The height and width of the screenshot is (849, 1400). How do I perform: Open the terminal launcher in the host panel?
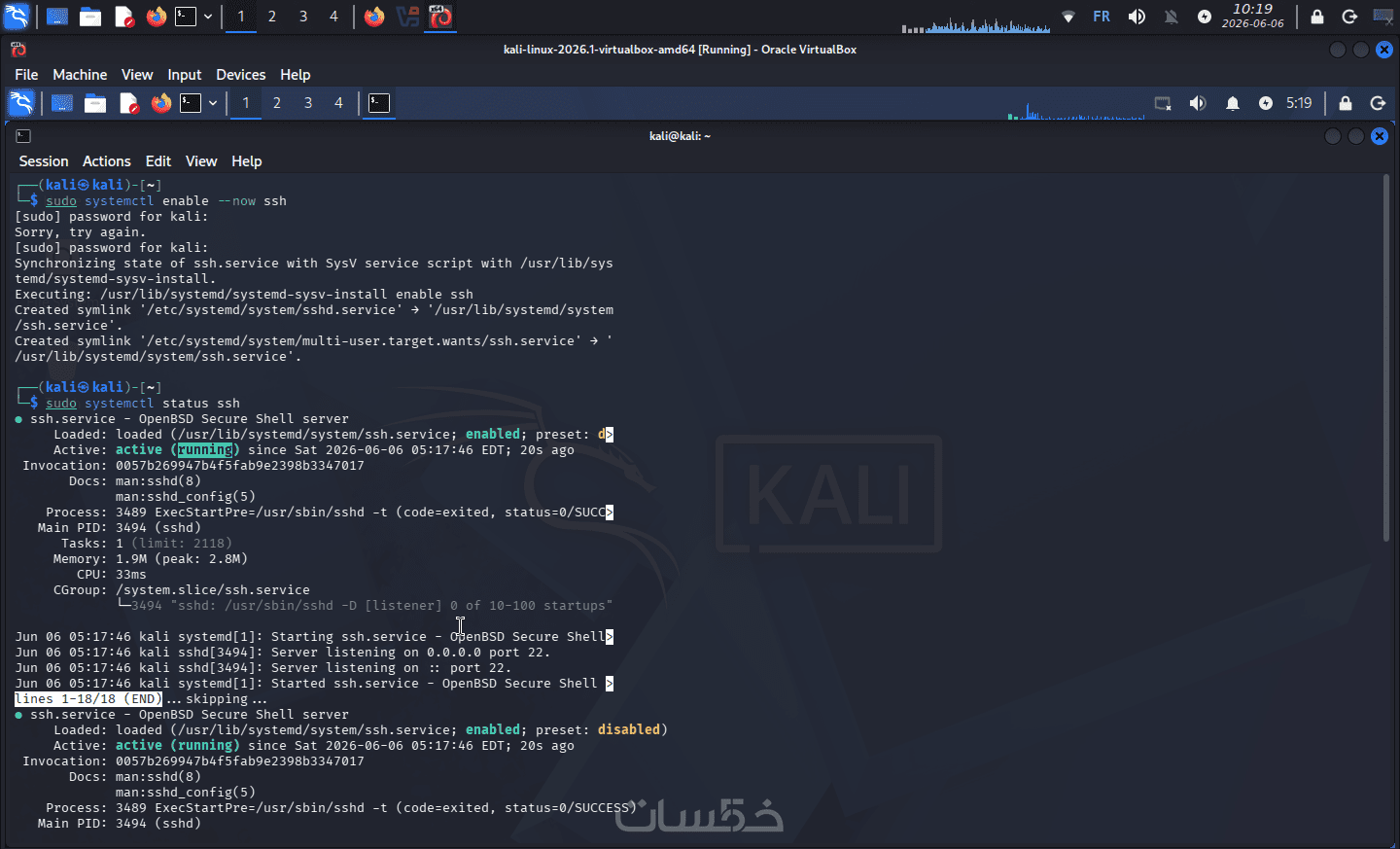click(x=186, y=17)
